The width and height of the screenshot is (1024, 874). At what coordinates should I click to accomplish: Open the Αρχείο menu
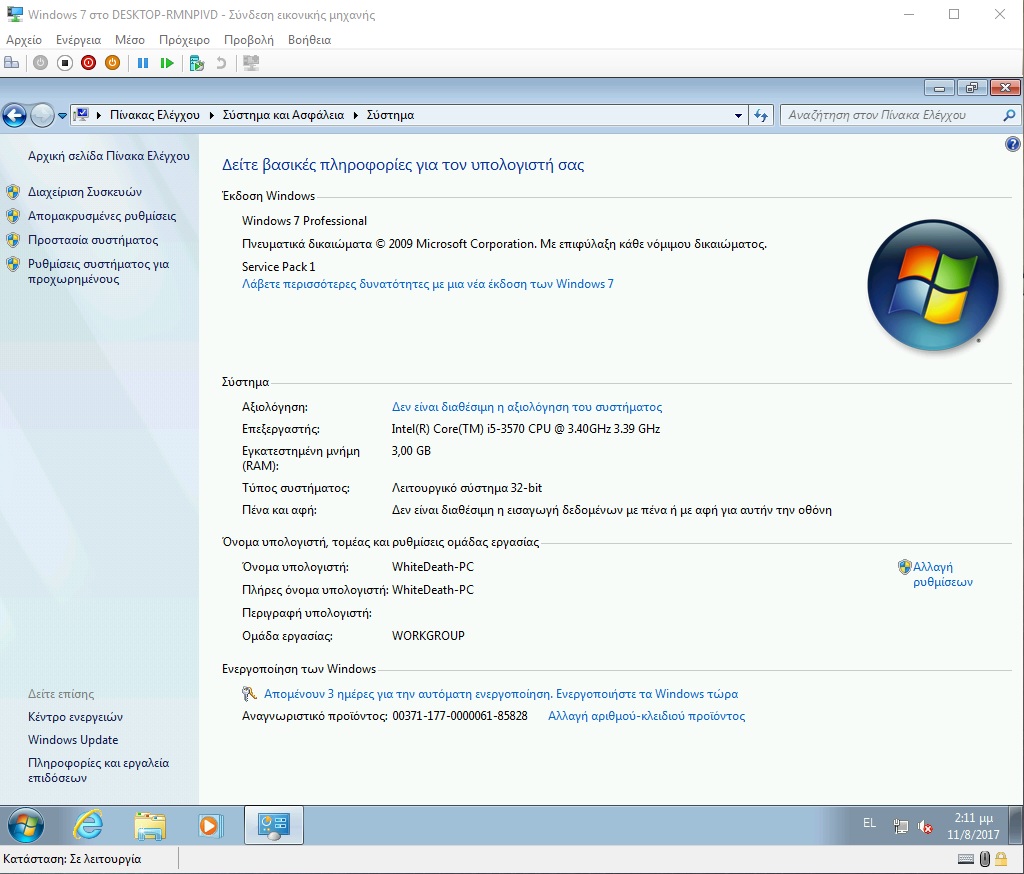[24, 40]
